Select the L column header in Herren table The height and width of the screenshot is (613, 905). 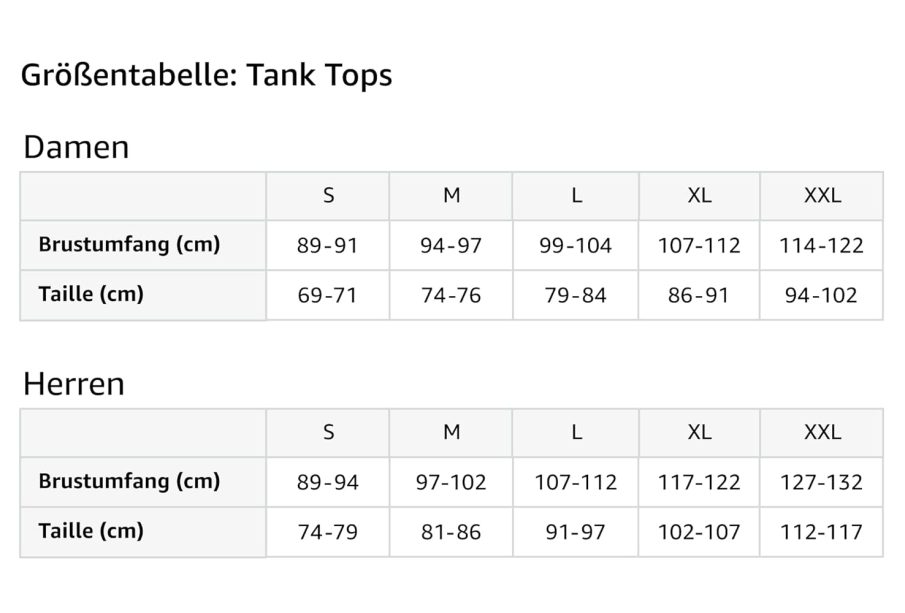click(576, 432)
